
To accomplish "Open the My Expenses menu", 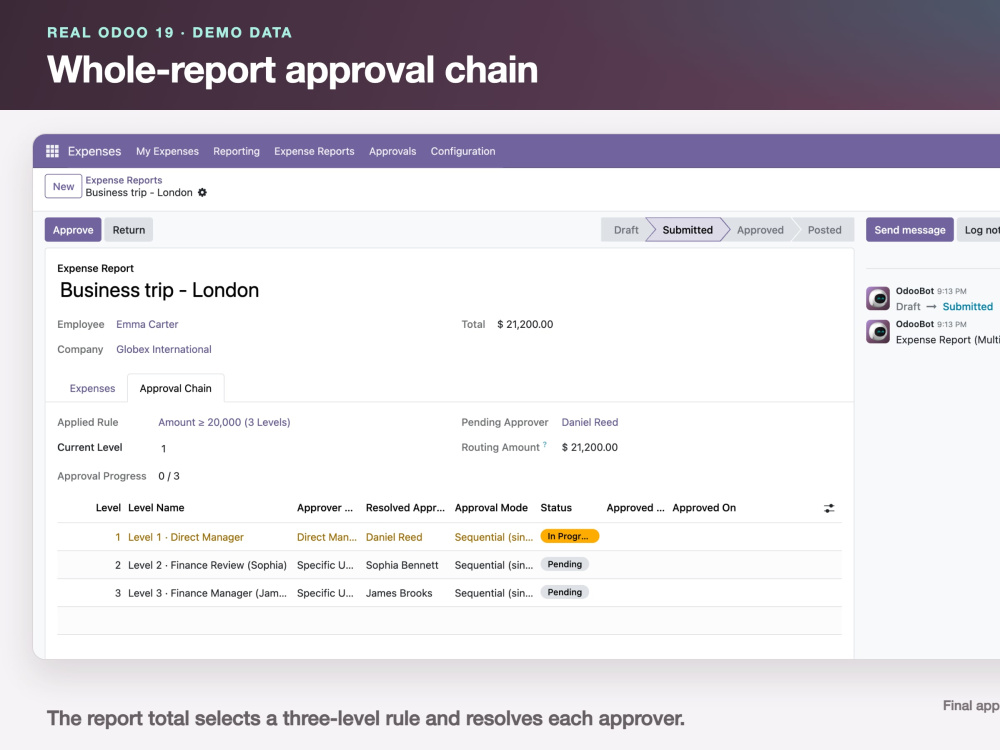I will pos(167,151).
